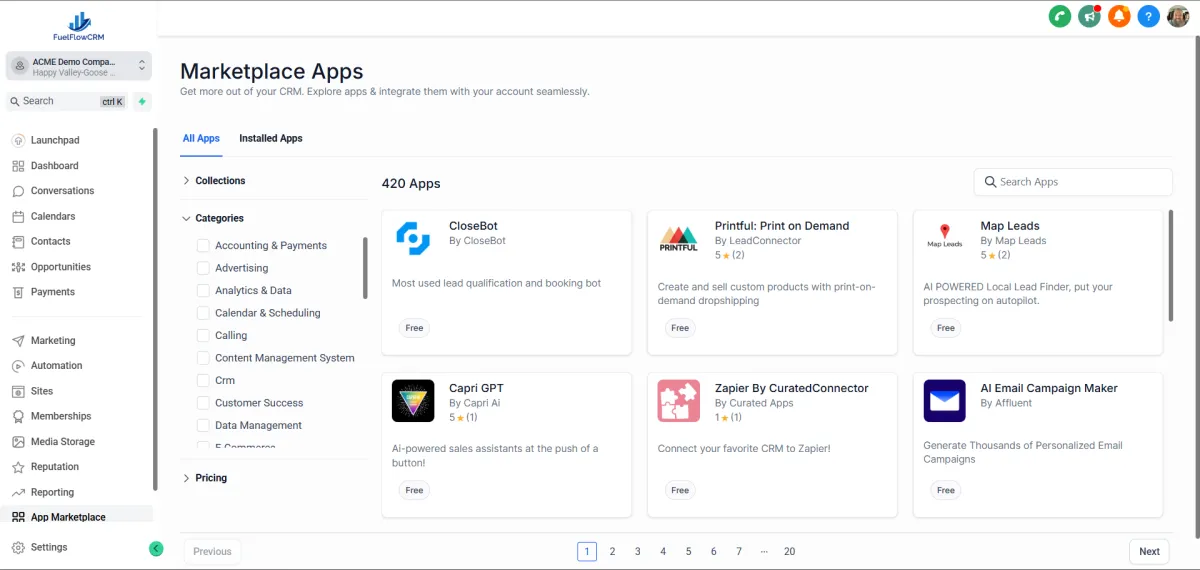Viewport: 1200px width, 570px height.
Task: Open the CloseBot app card
Action: tap(507, 282)
